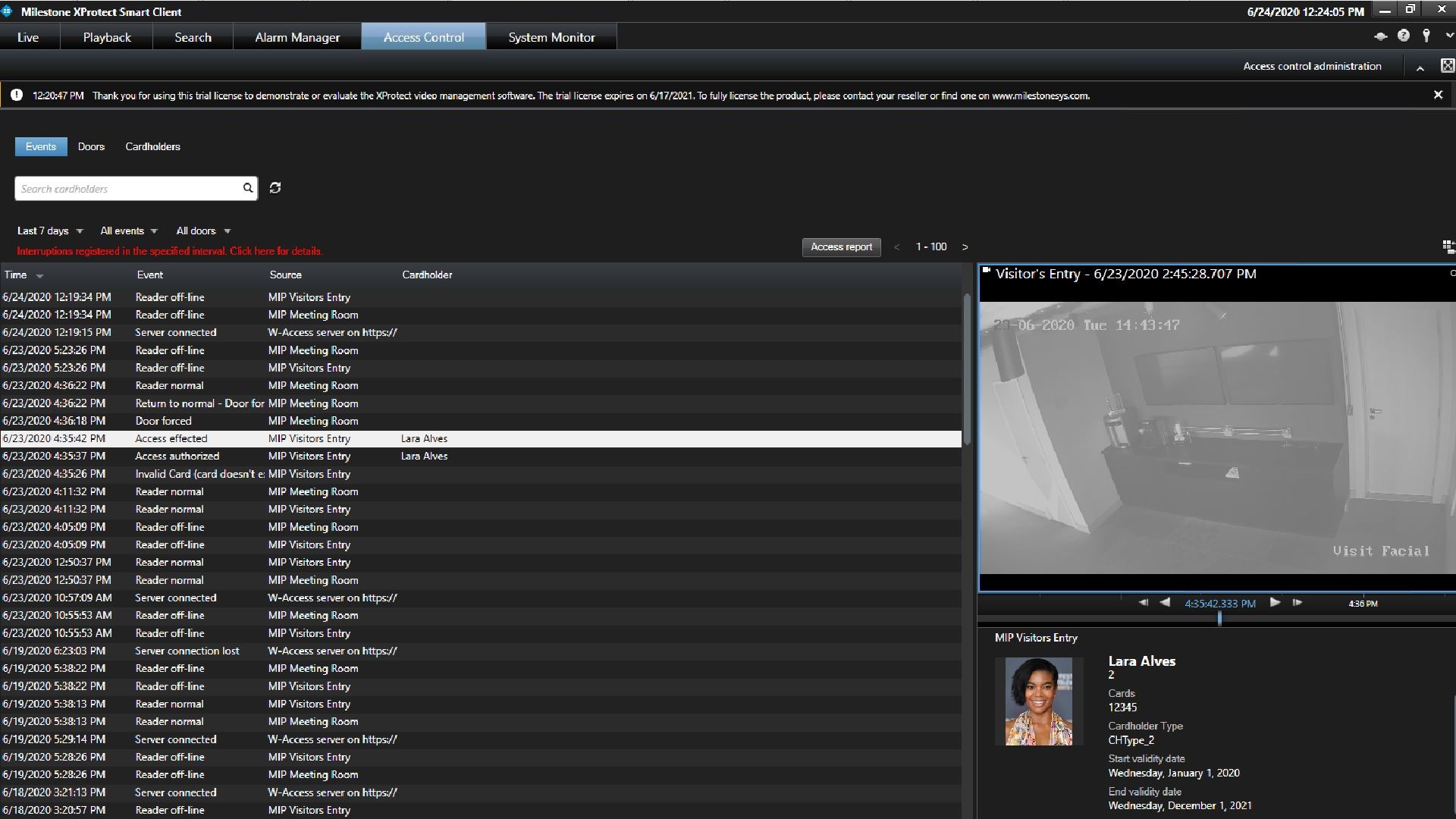Toggle full screen mode icon
Viewport: 1456px width, 819px height.
tap(1448, 66)
